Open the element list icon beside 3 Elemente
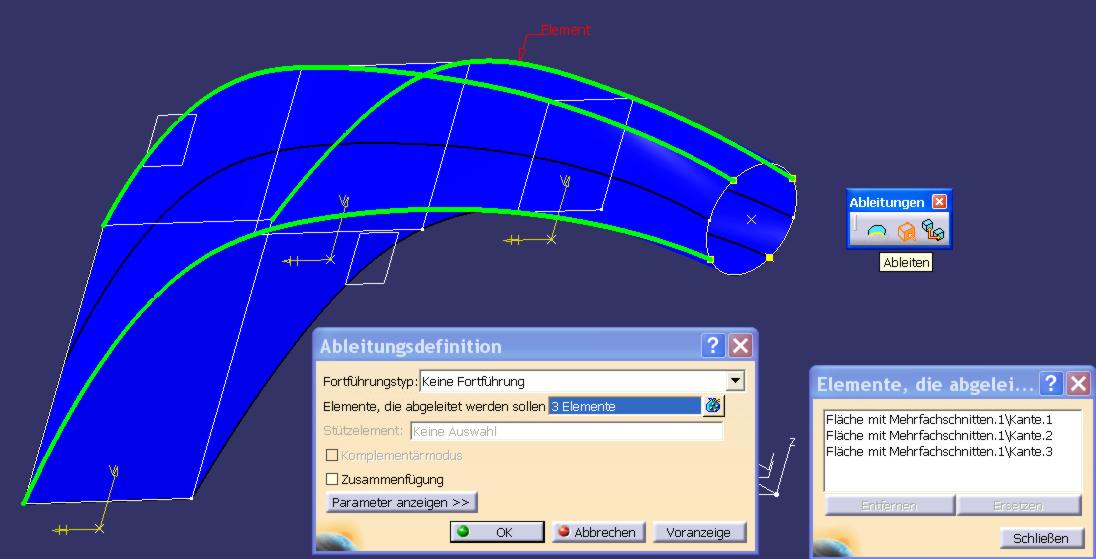The image size is (1096, 559). tap(713, 405)
